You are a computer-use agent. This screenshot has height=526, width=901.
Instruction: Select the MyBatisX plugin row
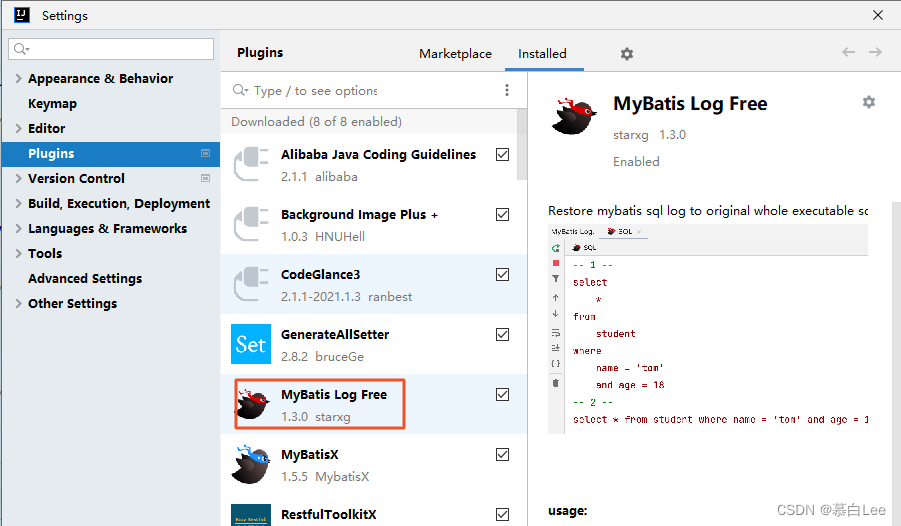(374, 464)
